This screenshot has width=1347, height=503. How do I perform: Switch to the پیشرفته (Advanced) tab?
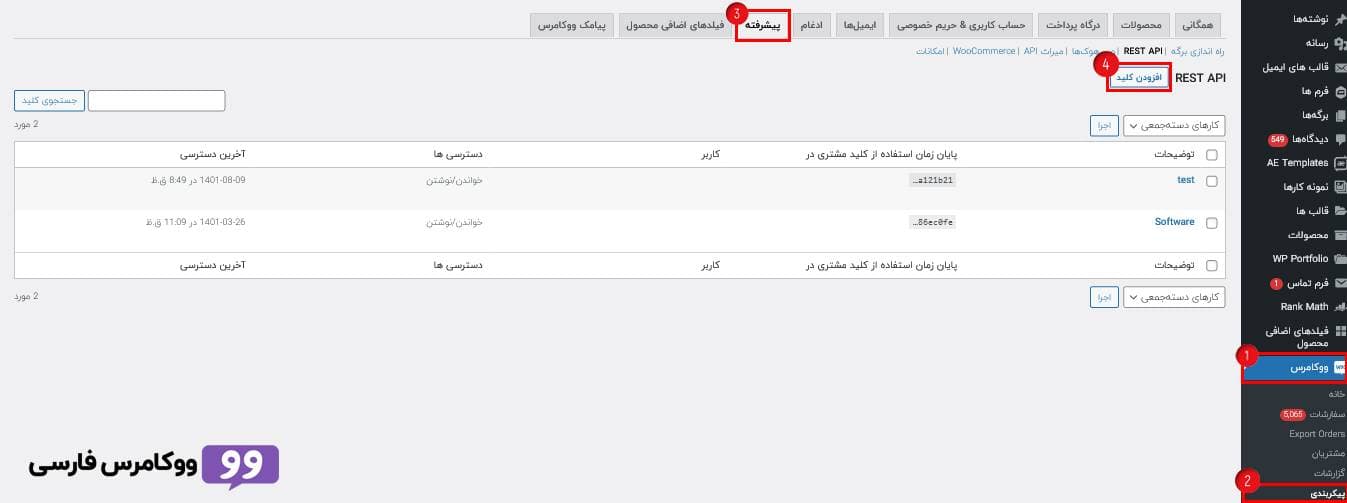click(x=763, y=25)
